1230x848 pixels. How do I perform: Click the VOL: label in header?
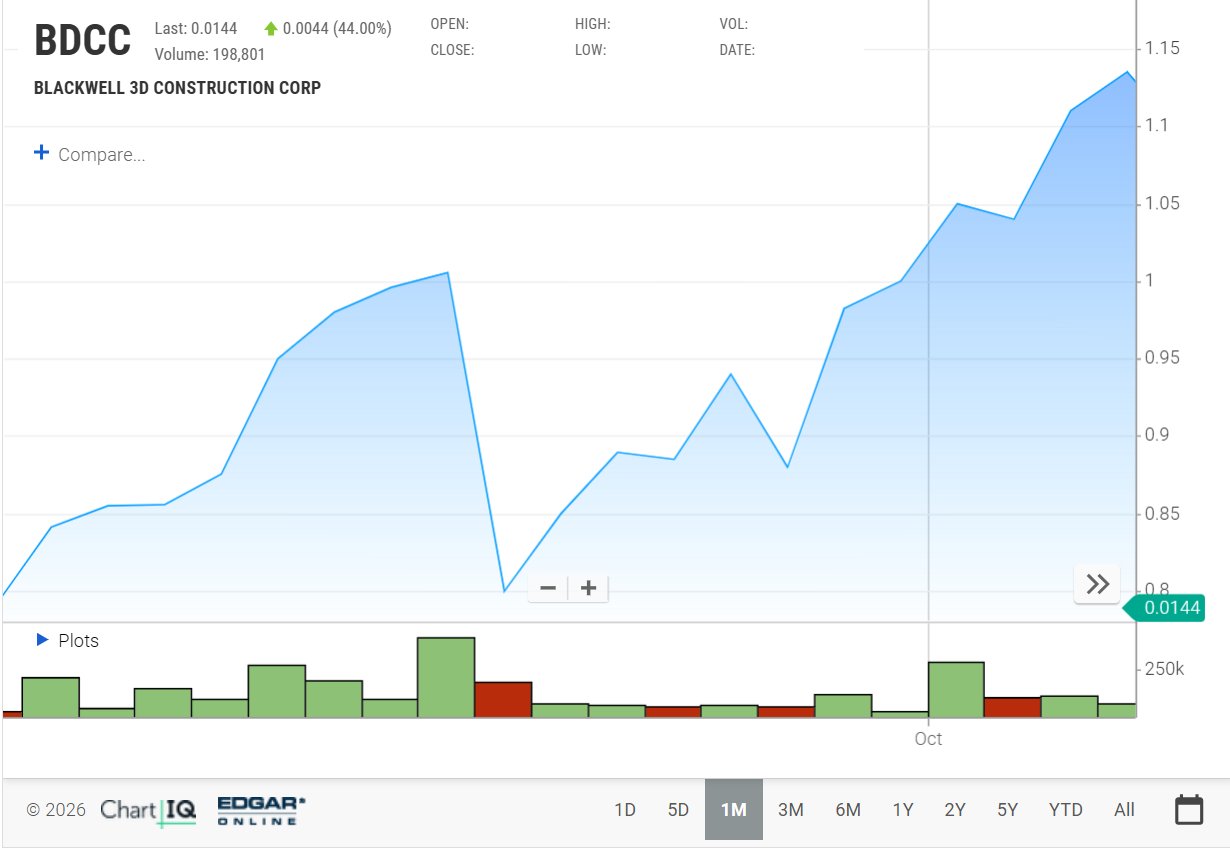pyautogui.click(x=734, y=24)
